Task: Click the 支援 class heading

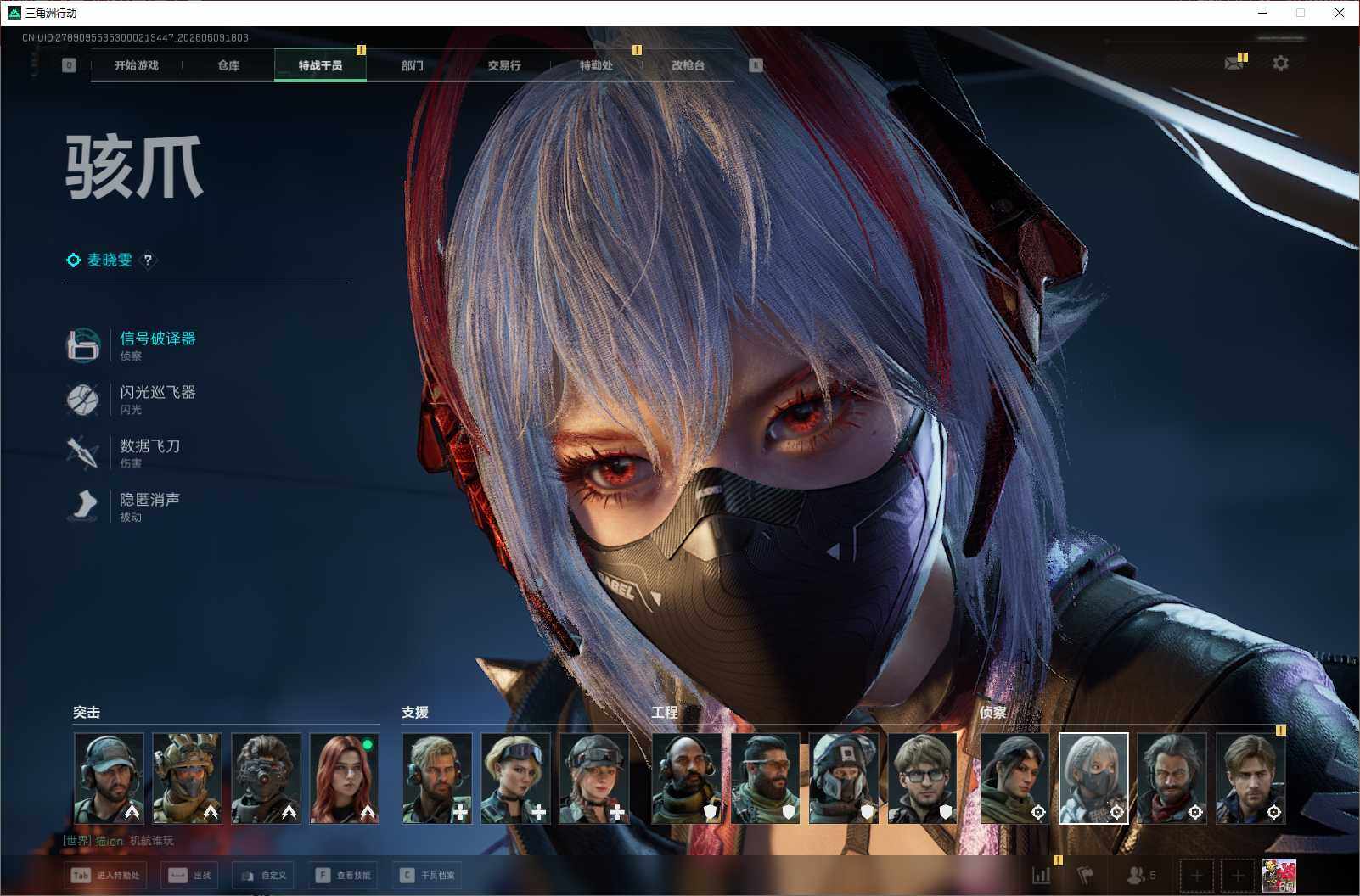Action: (x=415, y=712)
